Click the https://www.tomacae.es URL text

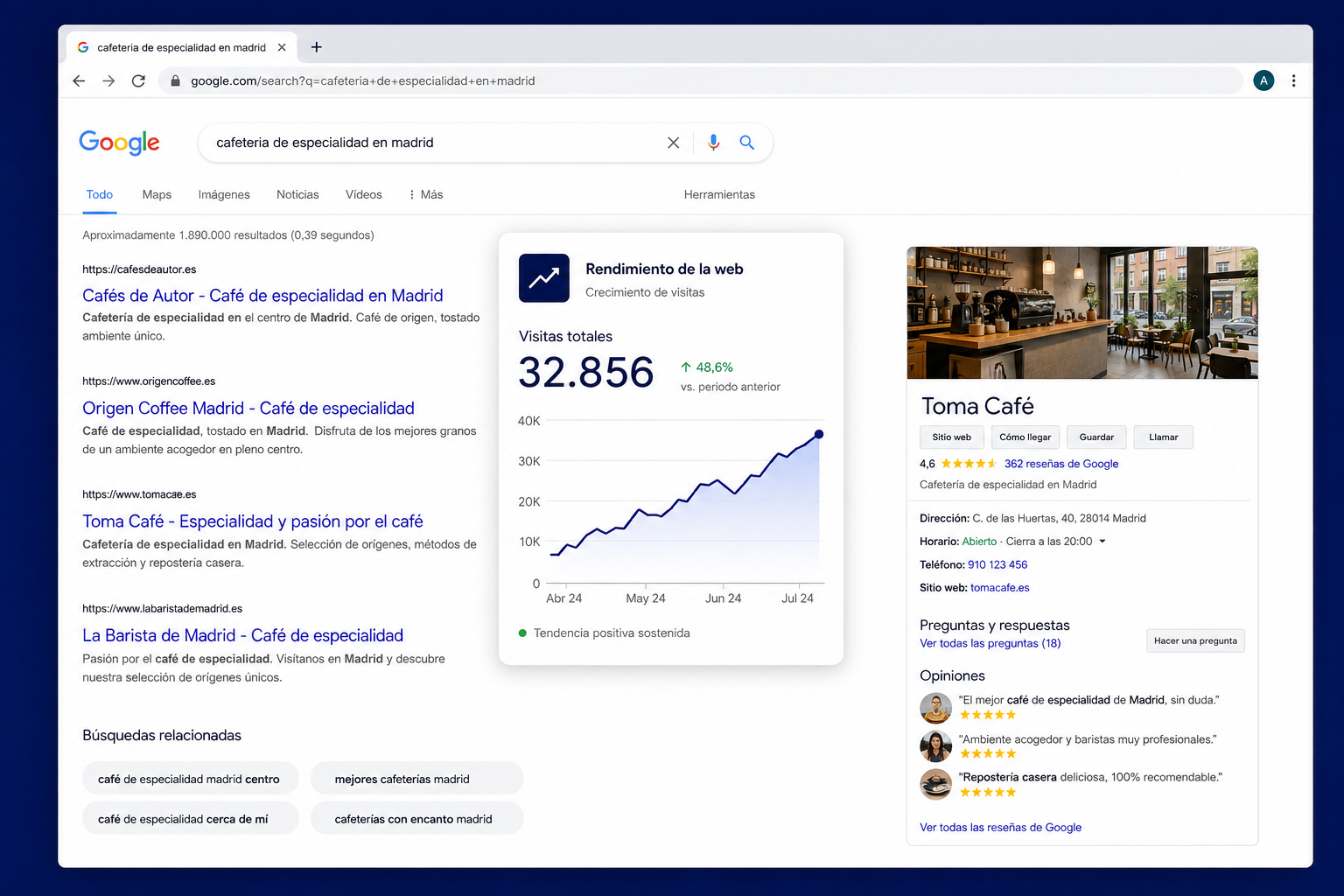pyautogui.click(x=139, y=494)
